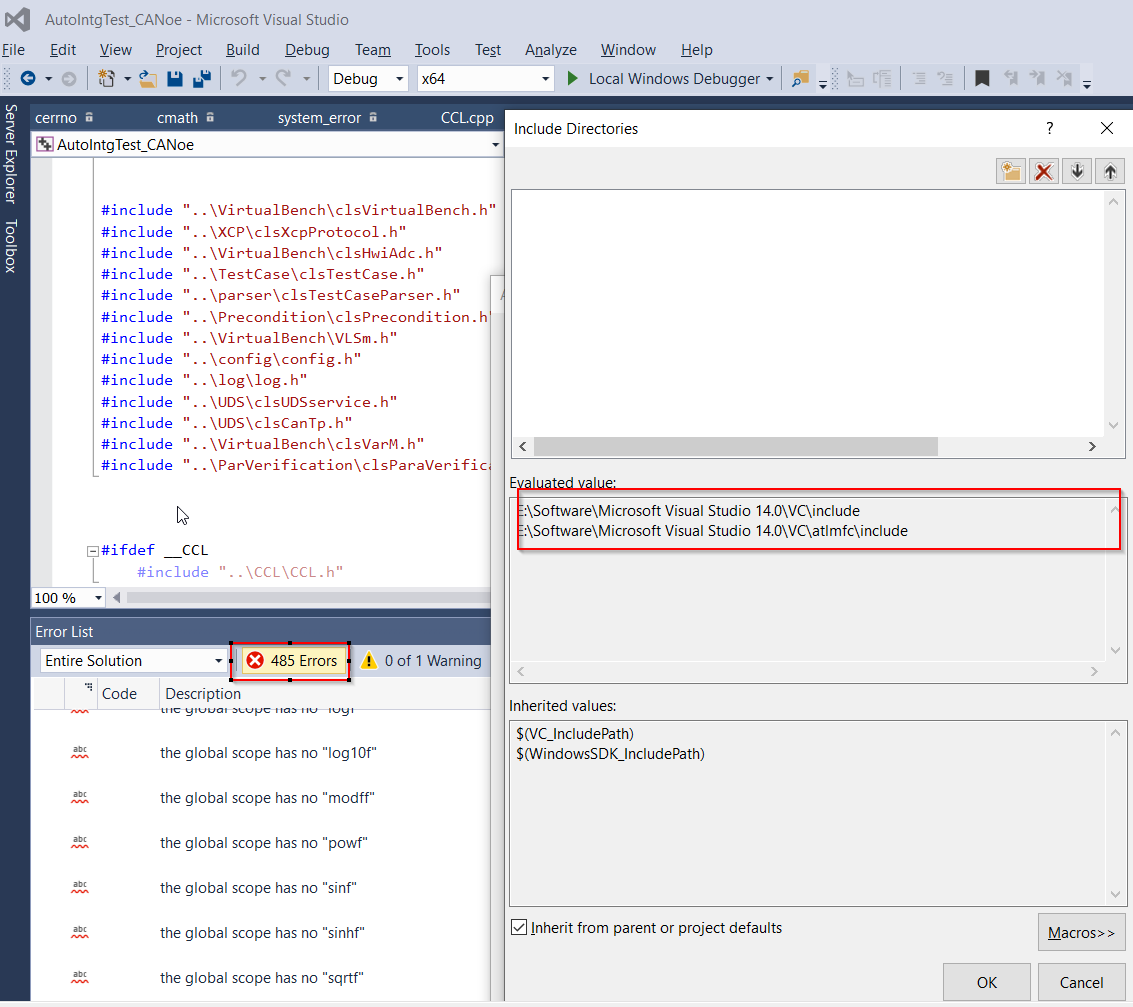The width and height of the screenshot is (1133, 1007).
Task: Open the Server Explorer side tab
Action: click(11, 153)
